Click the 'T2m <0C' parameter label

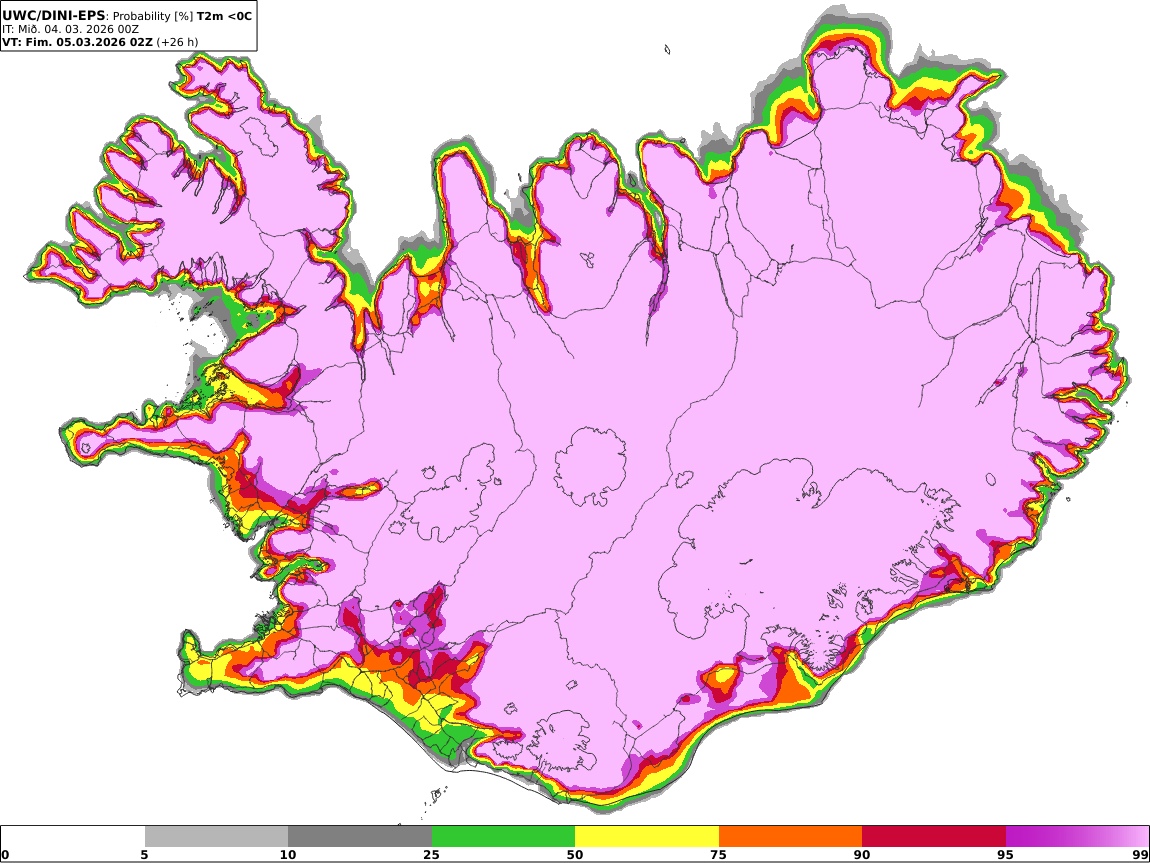click(x=224, y=15)
